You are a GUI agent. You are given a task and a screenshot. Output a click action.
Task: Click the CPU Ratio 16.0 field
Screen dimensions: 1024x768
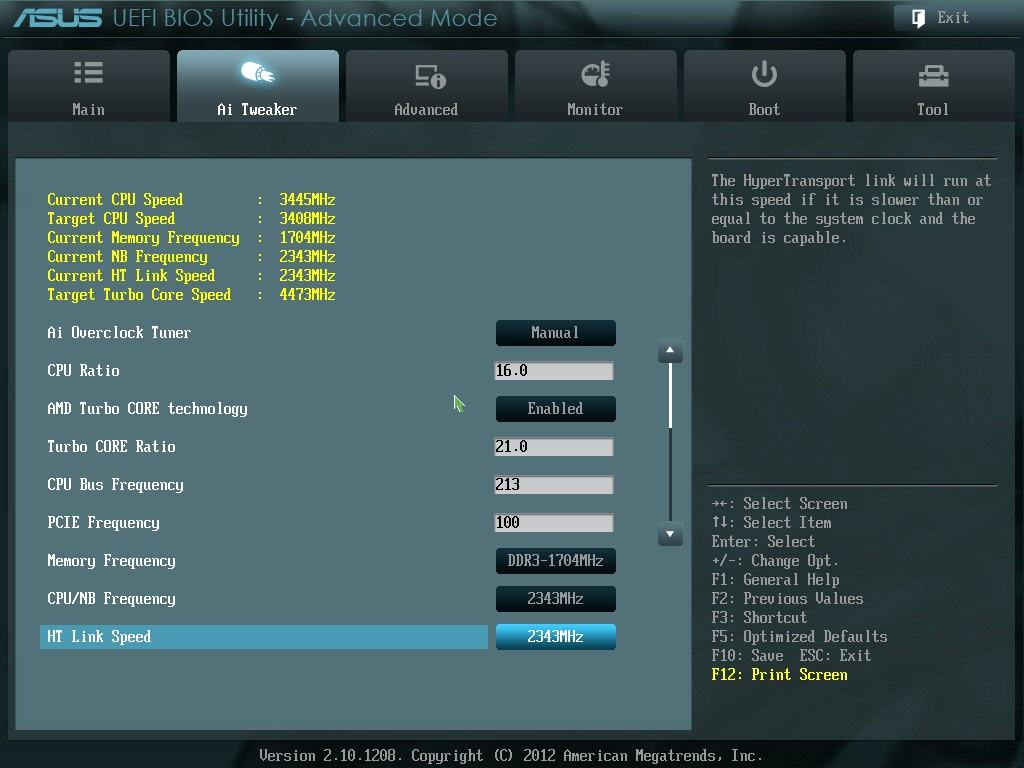554,371
